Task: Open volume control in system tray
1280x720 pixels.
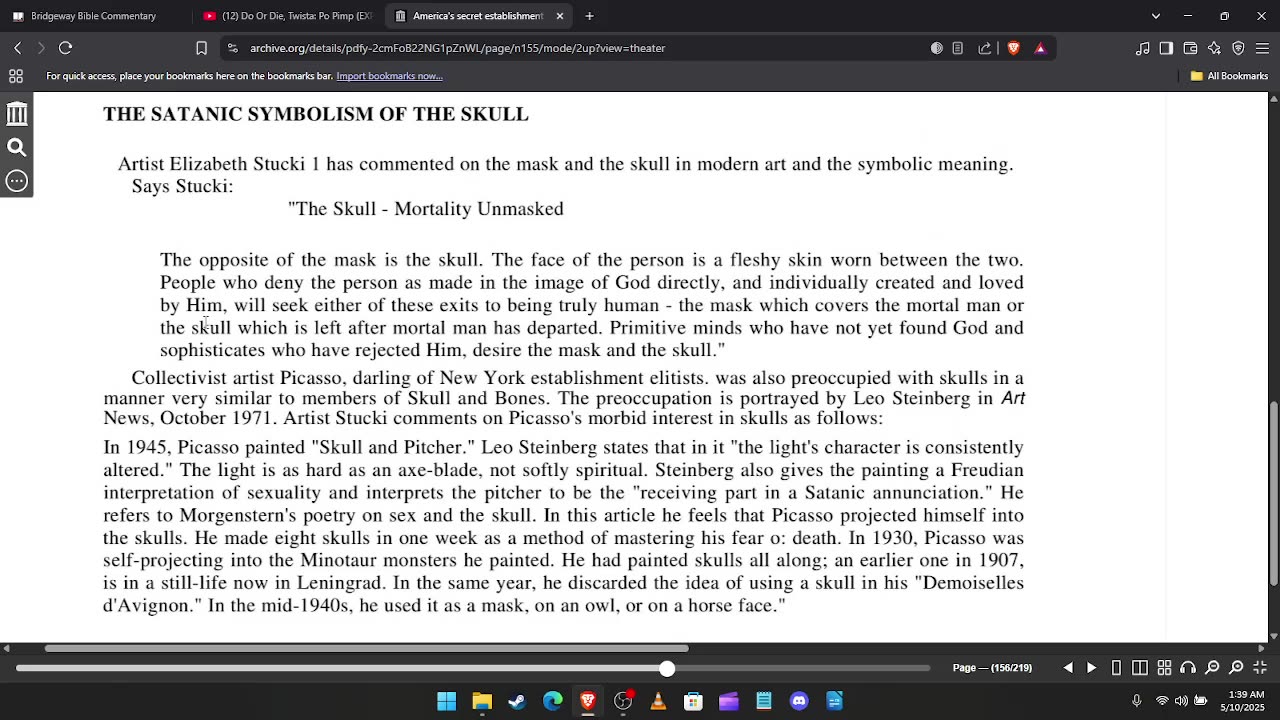Action: point(1181,701)
